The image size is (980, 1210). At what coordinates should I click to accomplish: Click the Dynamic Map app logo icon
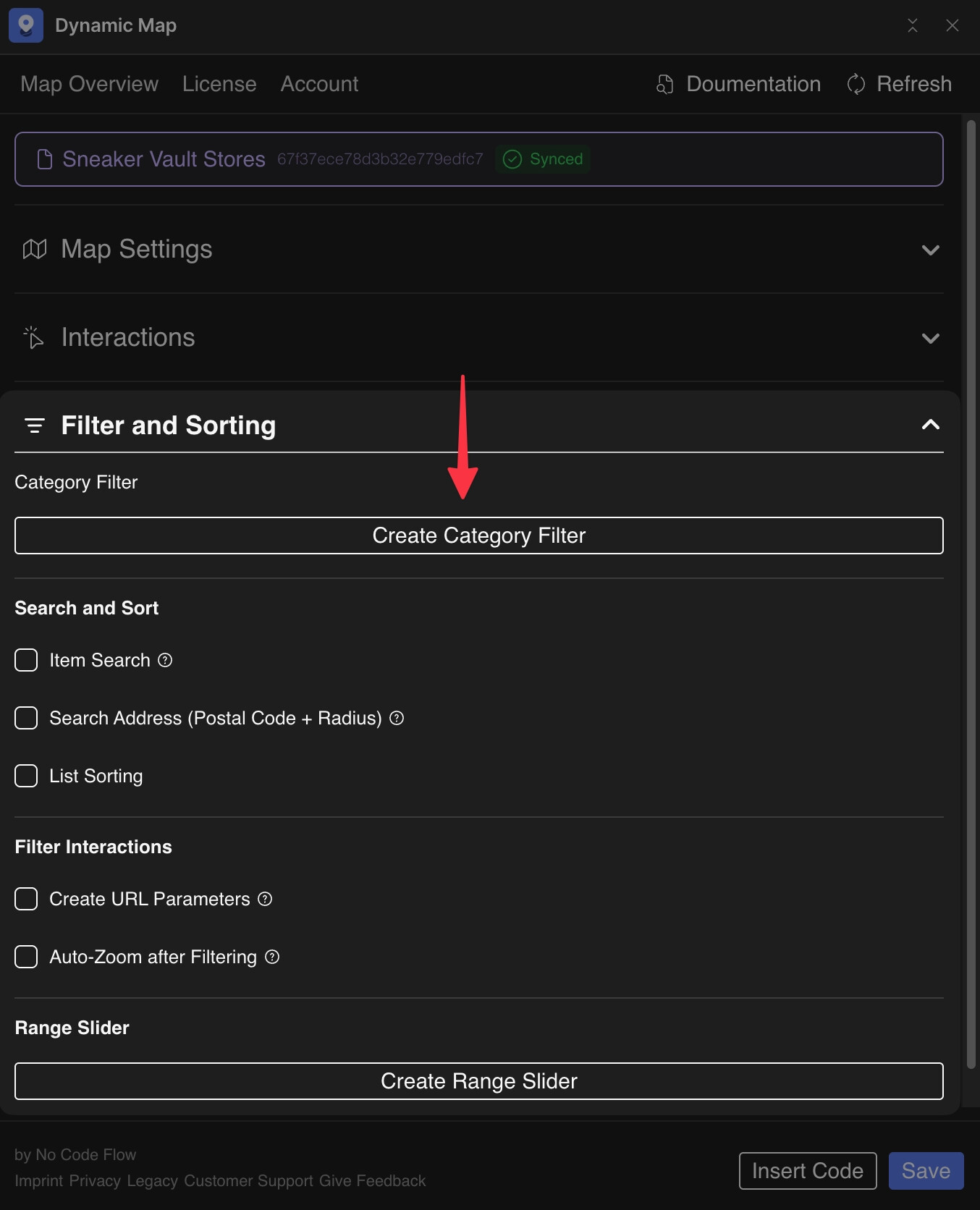[26, 25]
